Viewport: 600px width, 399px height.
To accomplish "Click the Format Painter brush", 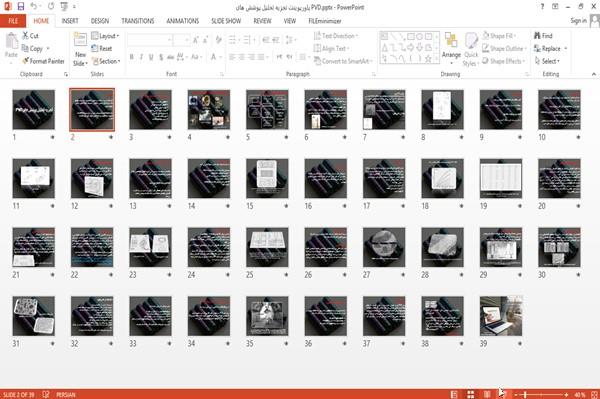I will click(x=26, y=61).
